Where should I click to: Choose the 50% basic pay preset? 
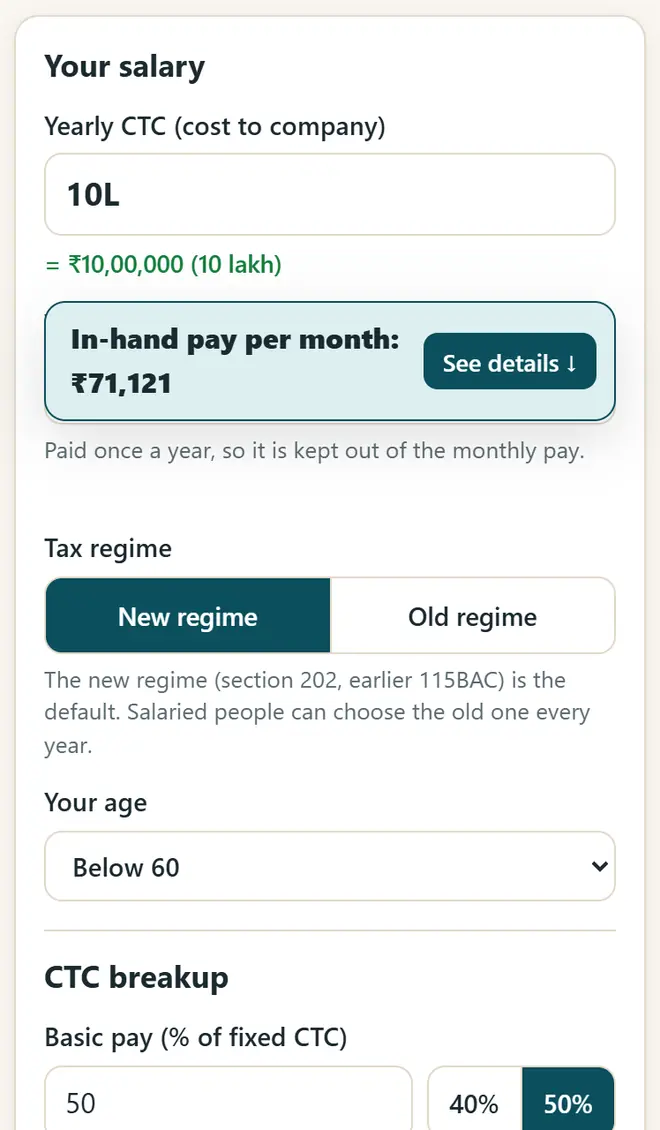568,1103
